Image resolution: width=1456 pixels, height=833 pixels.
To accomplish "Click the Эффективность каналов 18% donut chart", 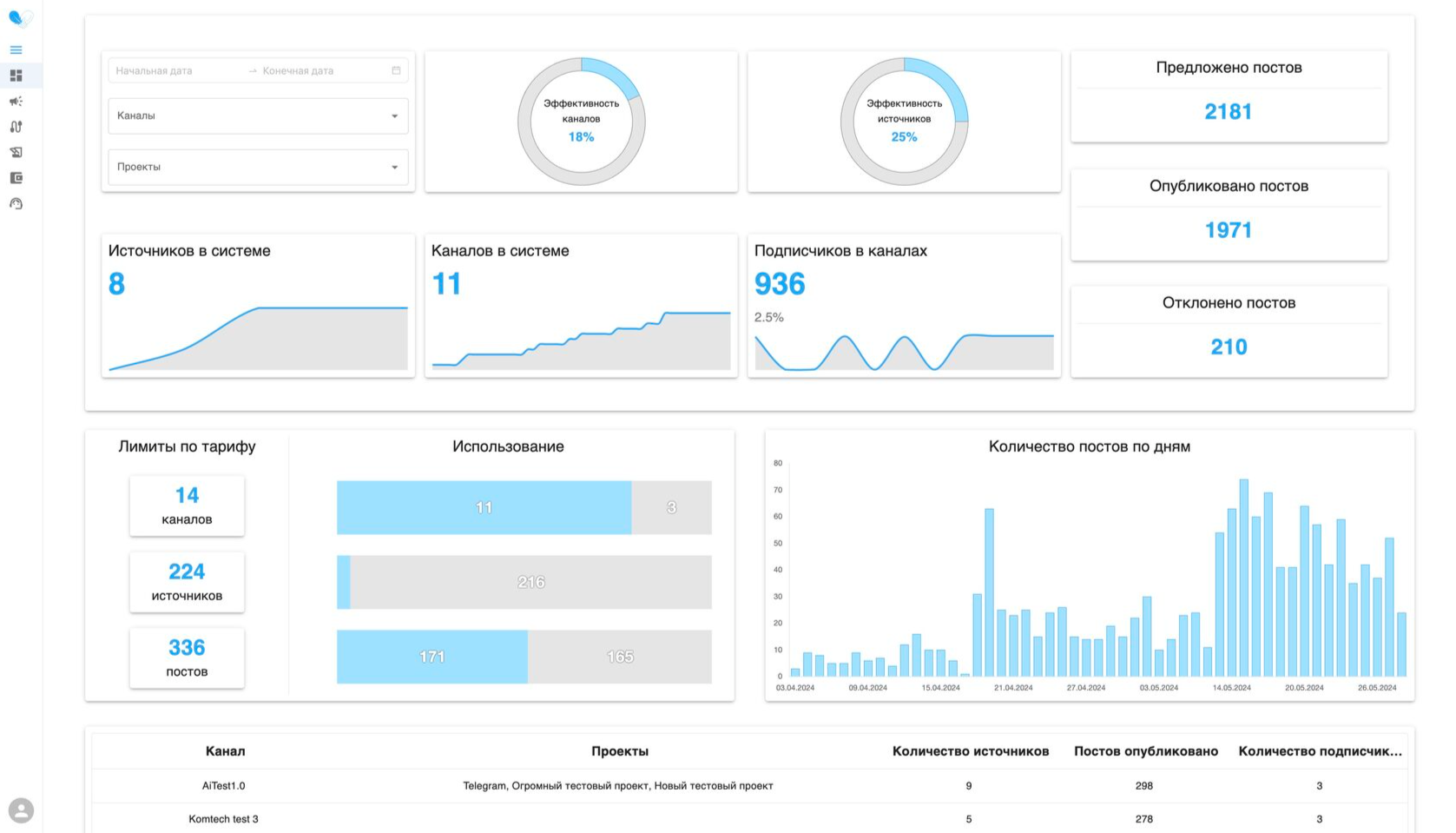I will 581,122.
